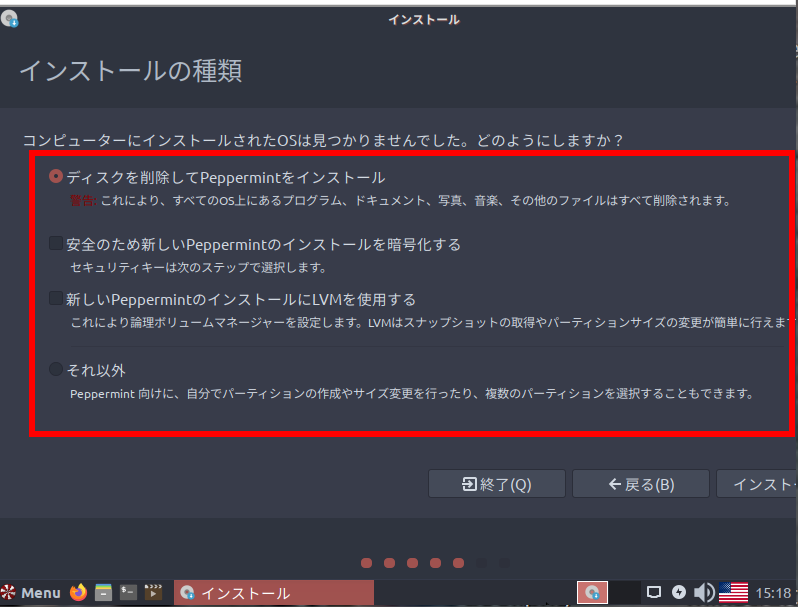Switch to first workspace in pager
The image size is (798, 607).
pyautogui.click(x=592, y=592)
